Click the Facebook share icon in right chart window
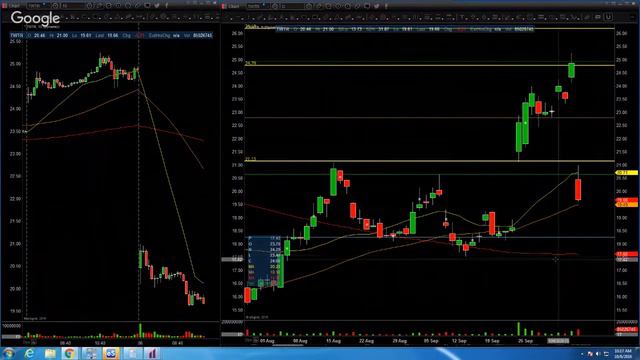 [386, 6]
